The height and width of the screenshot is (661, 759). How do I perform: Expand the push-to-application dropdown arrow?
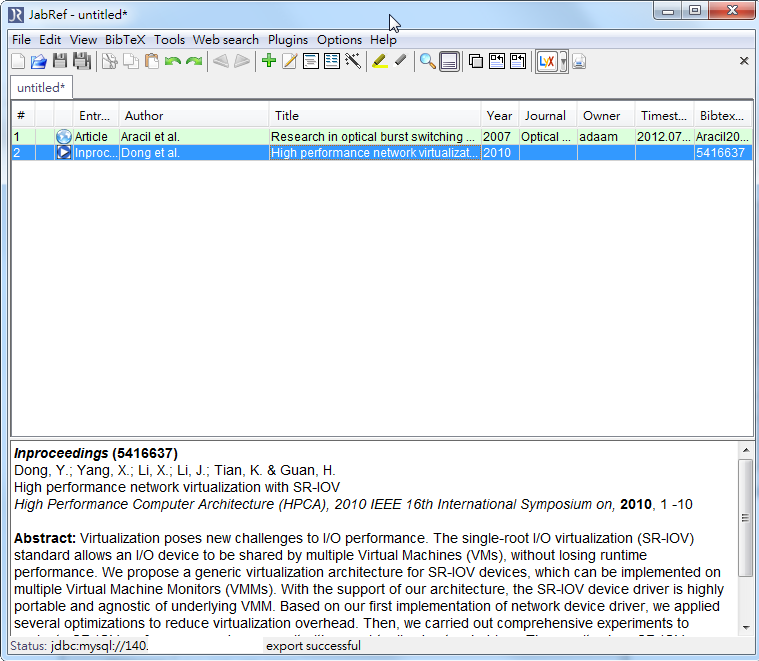tap(563, 62)
